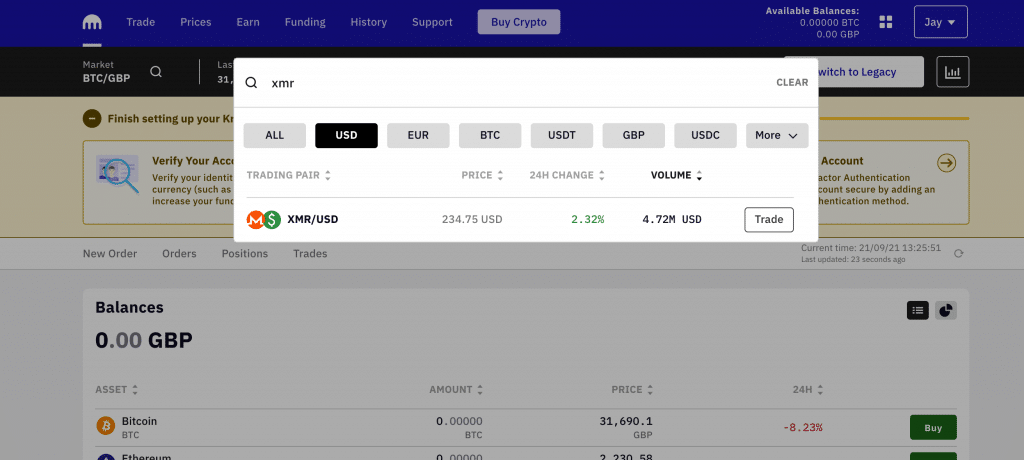The width and height of the screenshot is (1024, 460).
Task: Click the search icon in xmr field
Action: (251, 83)
